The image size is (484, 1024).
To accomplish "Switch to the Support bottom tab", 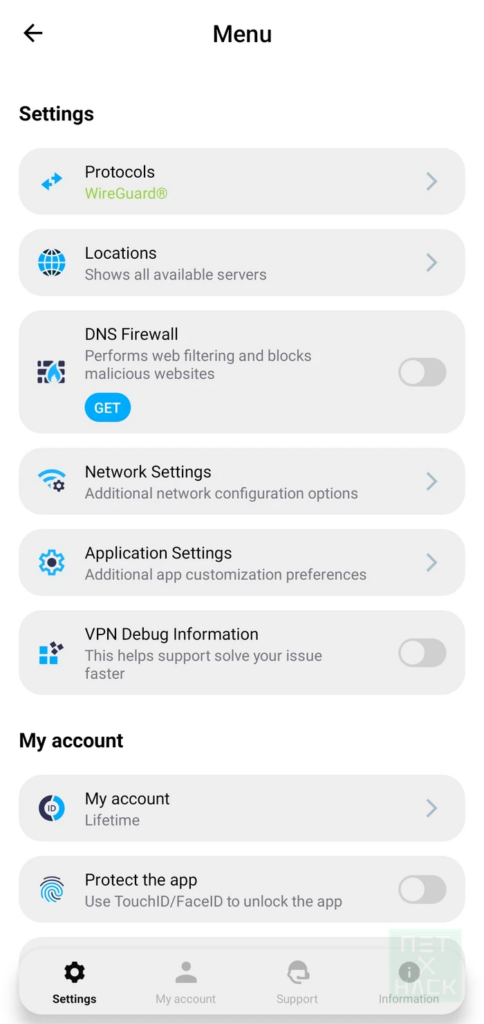I will click(297, 982).
